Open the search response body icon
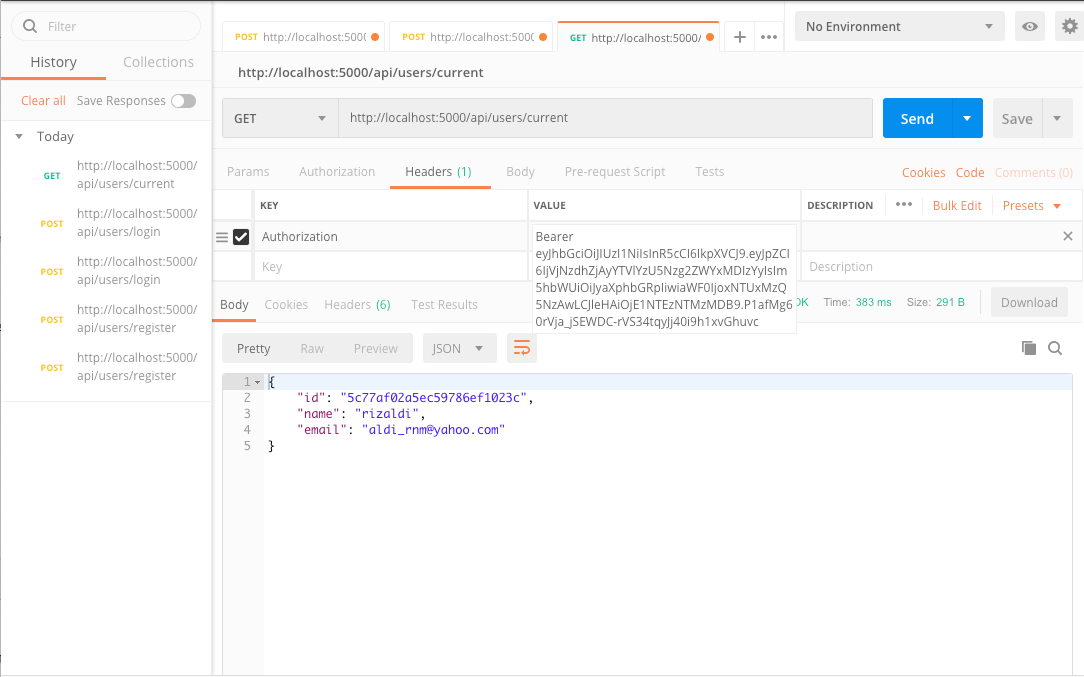This screenshot has width=1084, height=677. [x=1055, y=348]
